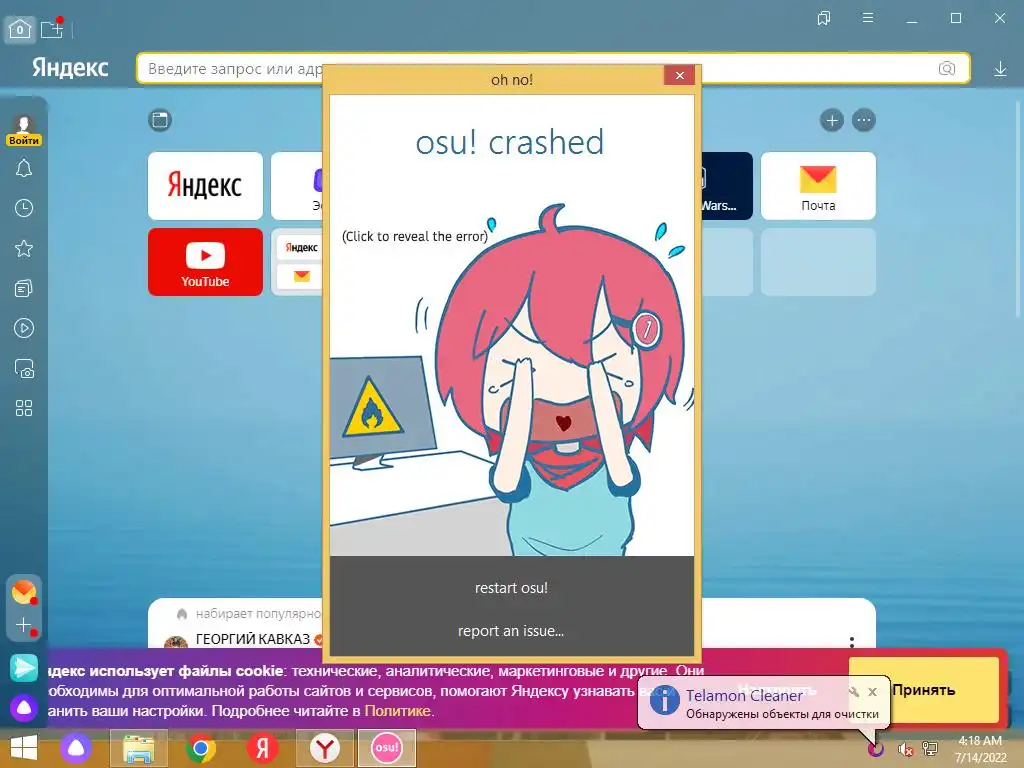Open the taskbar clock showing 4:18 AM
The height and width of the screenshot is (768, 1024).
980,749
